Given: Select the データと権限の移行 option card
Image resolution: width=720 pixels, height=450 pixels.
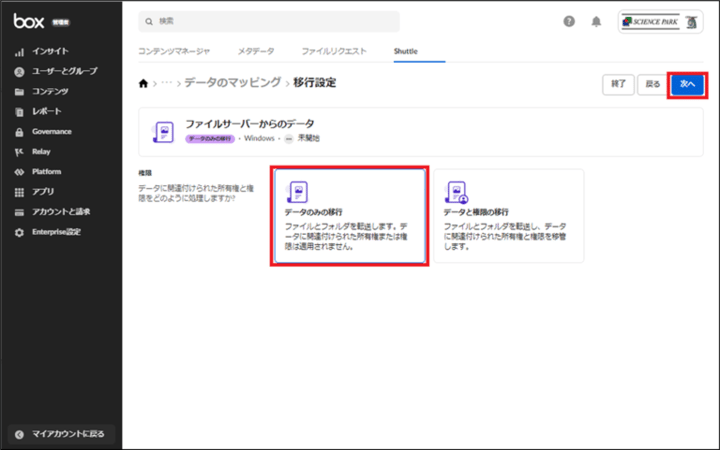Looking at the screenshot, I should 508,216.
